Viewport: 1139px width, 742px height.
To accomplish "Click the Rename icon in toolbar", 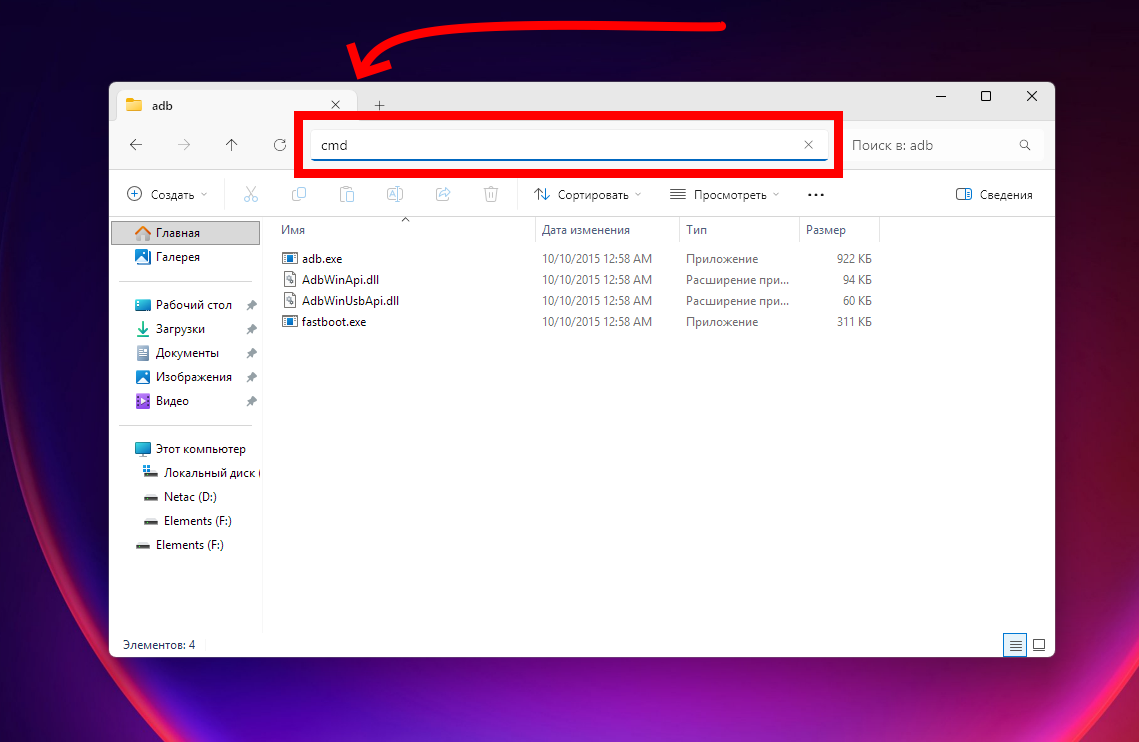I will tap(395, 195).
